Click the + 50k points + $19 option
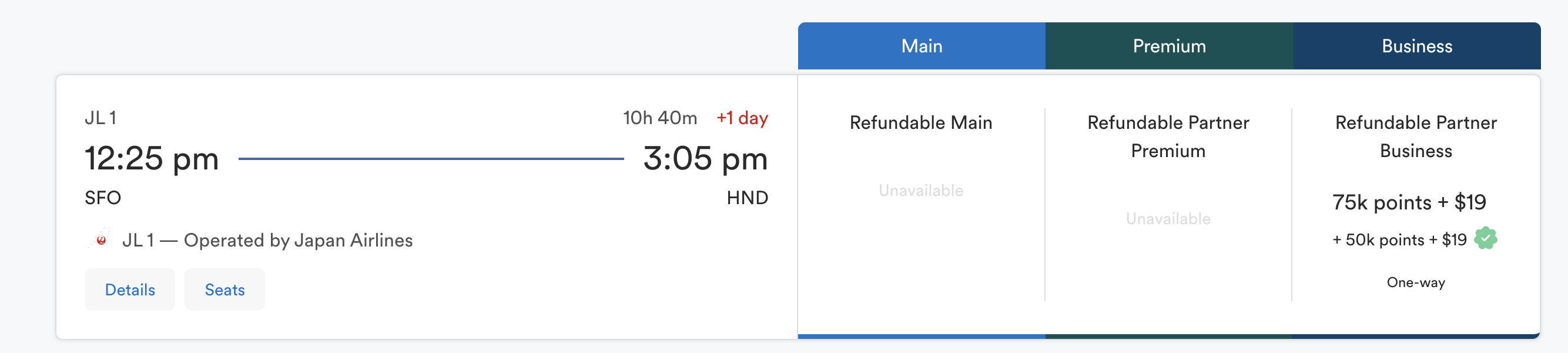The height and width of the screenshot is (353, 1568). pyautogui.click(x=1399, y=239)
